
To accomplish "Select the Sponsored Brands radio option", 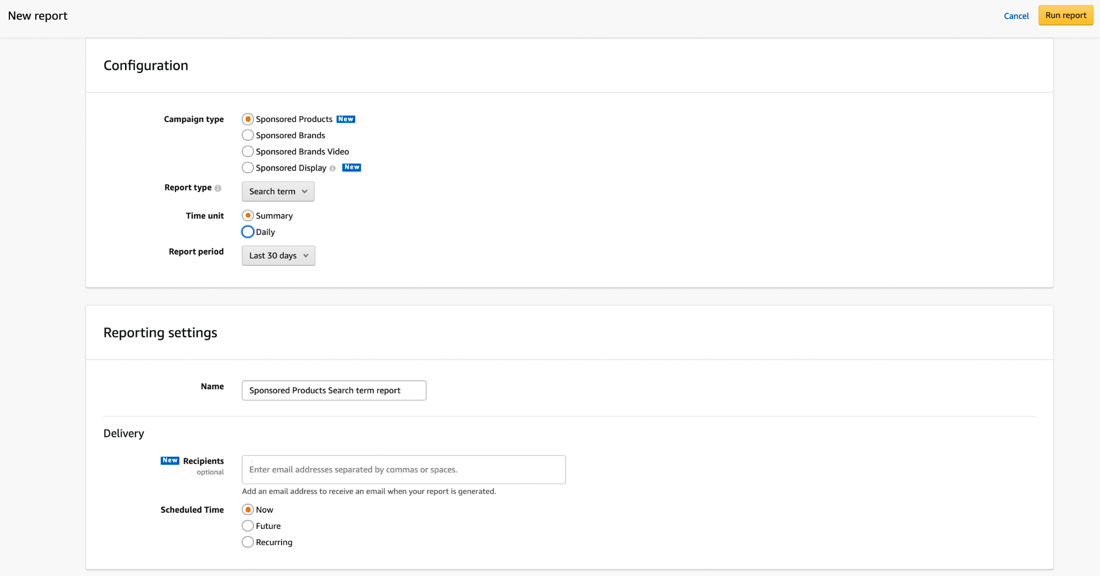I will pos(248,135).
